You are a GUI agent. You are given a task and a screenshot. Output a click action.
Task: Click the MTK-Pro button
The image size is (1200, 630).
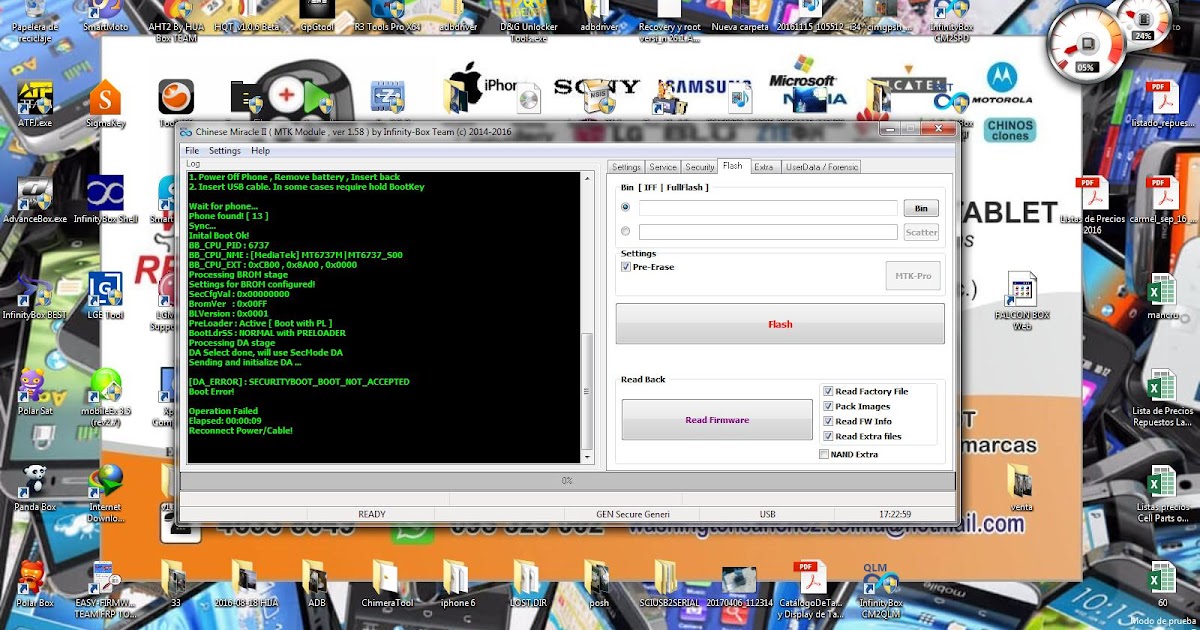[913, 275]
